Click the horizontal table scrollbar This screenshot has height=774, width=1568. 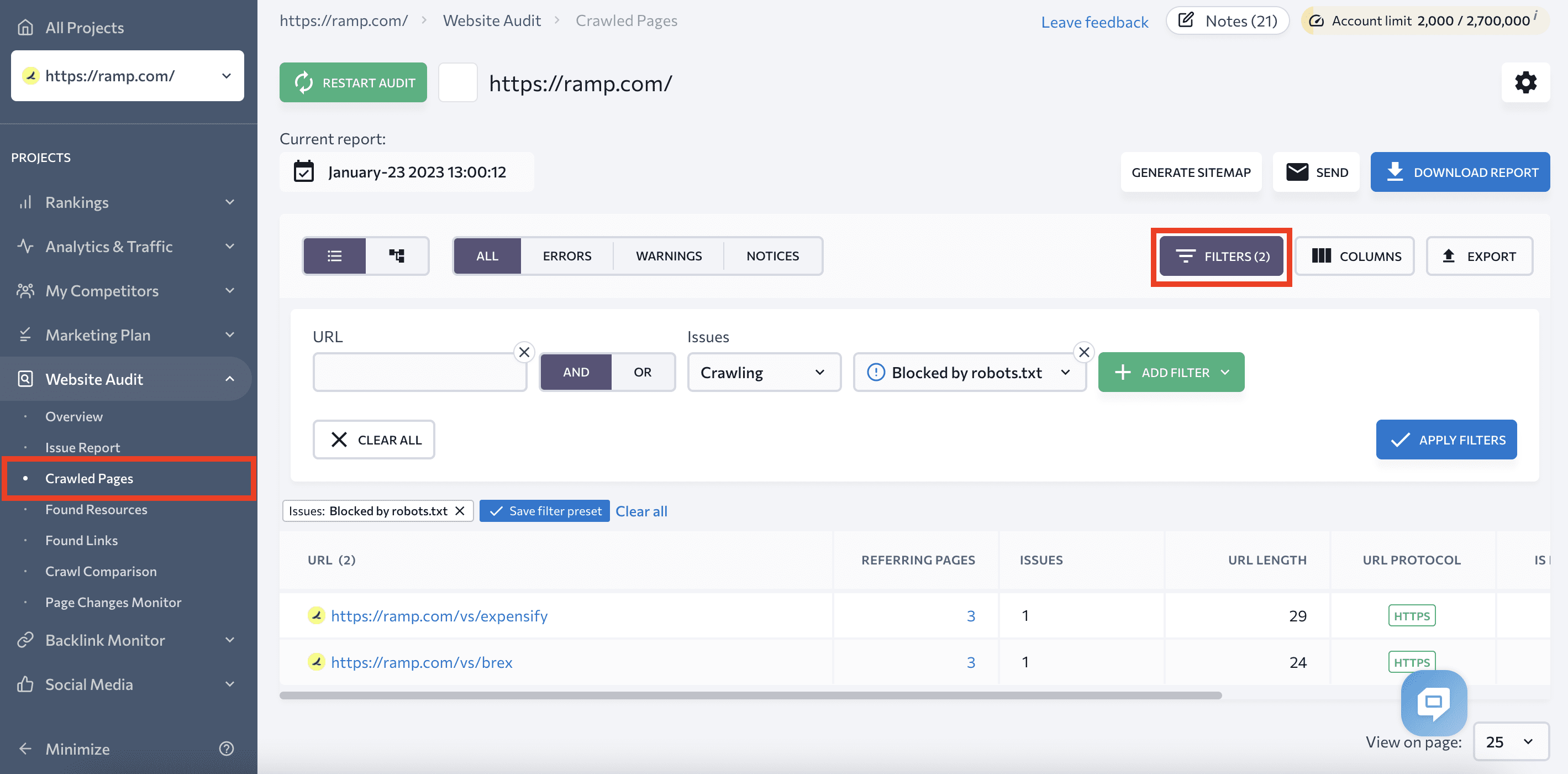coord(750,695)
